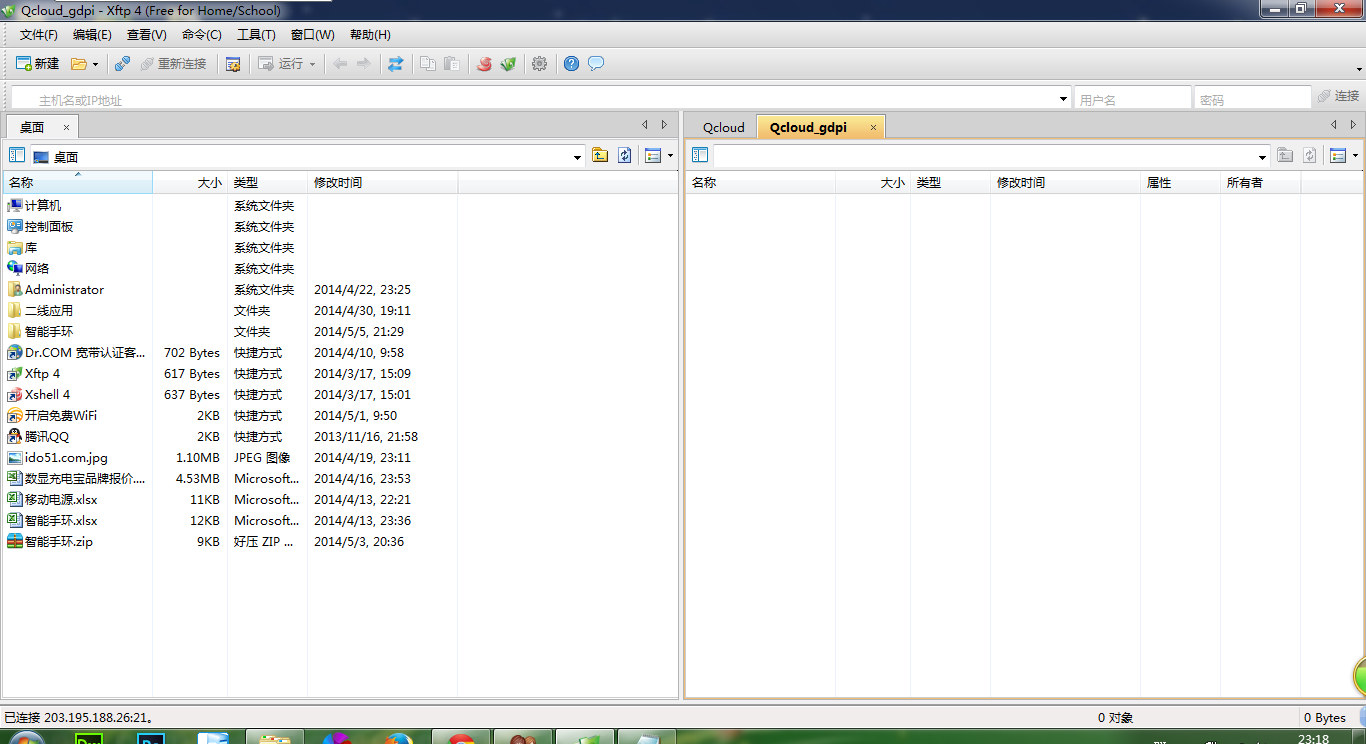This screenshot has width=1366, height=744.
Task: Expand the right pane path dropdown arrow
Action: point(1264,156)
